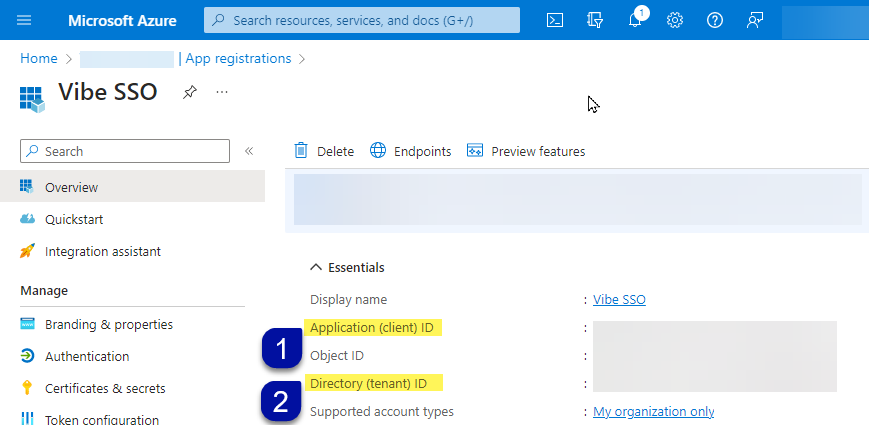Click the Microsoft Azure logo text
This screenshot has width=869, height=425.
point(122,21)
